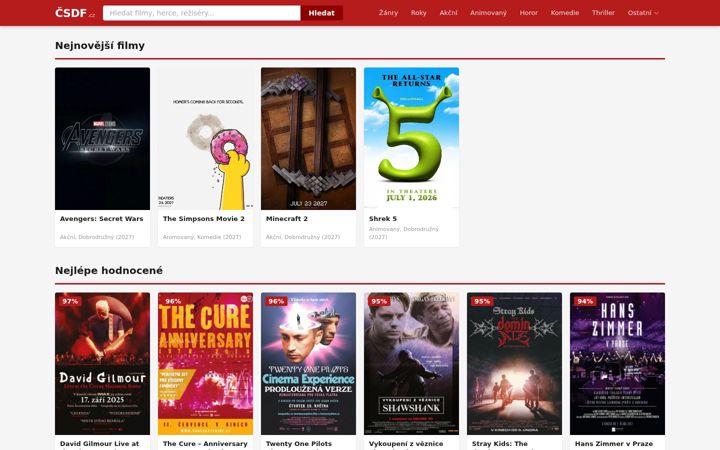
Task: Click the Vykoupení z věznice title
Action: click(x=406, y=444)
